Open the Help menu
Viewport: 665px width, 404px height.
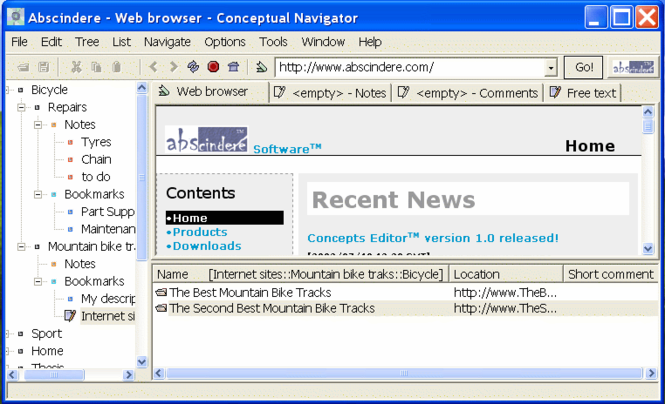tap(370, 42)
